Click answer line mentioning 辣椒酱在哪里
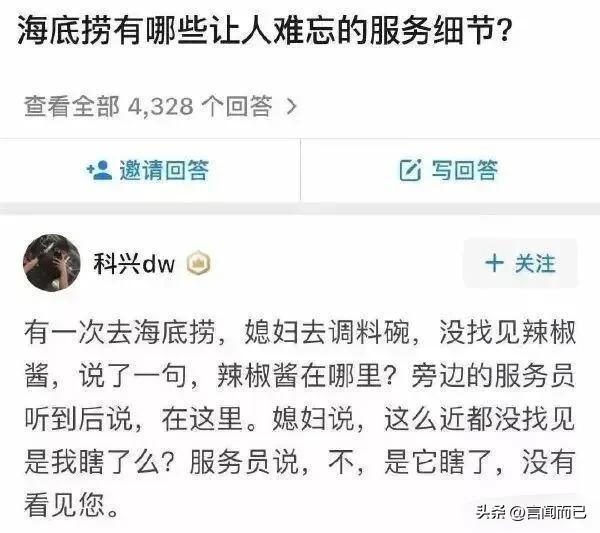 pyautogui.click(x=300, y=375)
